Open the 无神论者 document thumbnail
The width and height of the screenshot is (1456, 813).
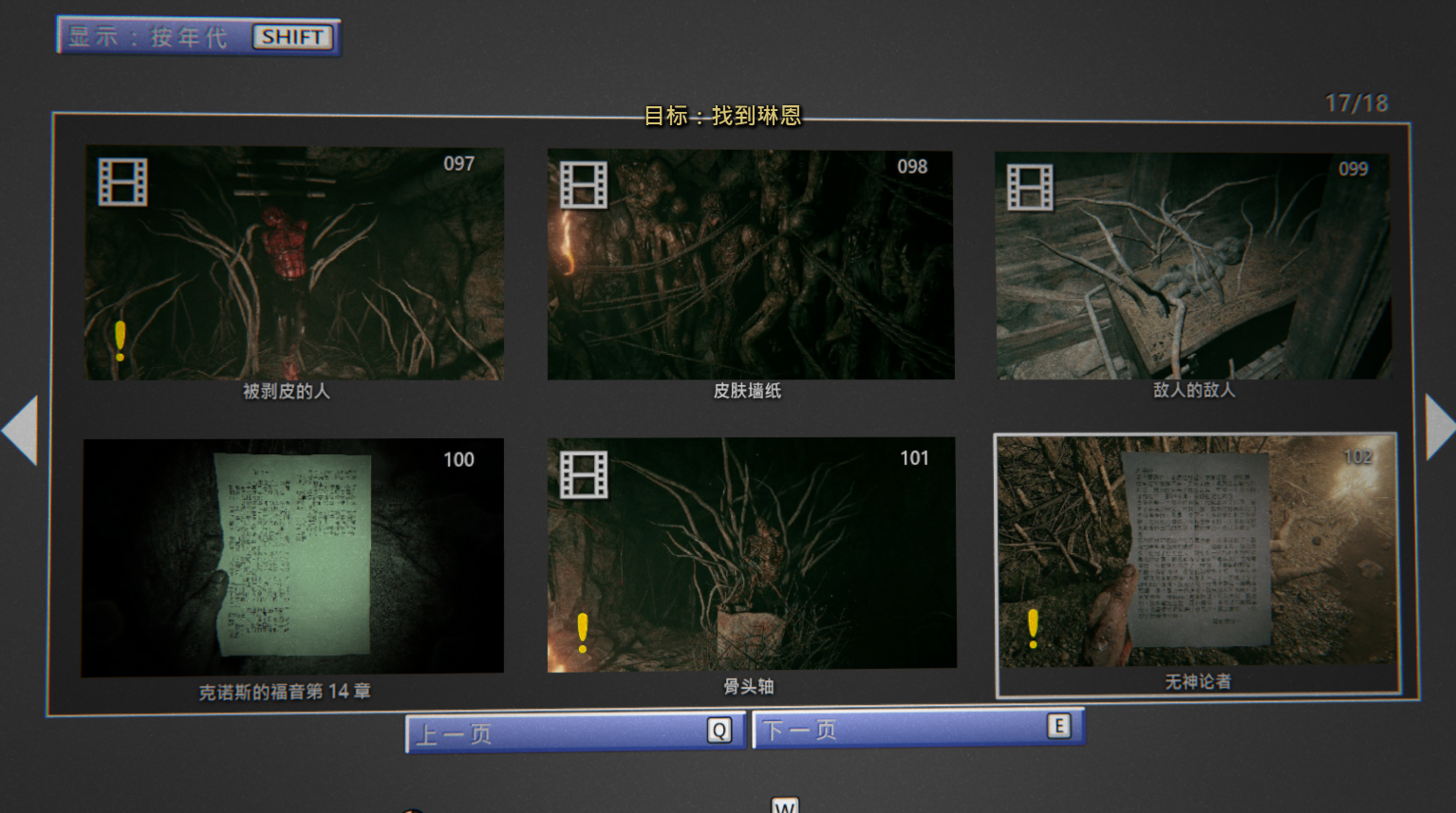tap(1196, 550)
